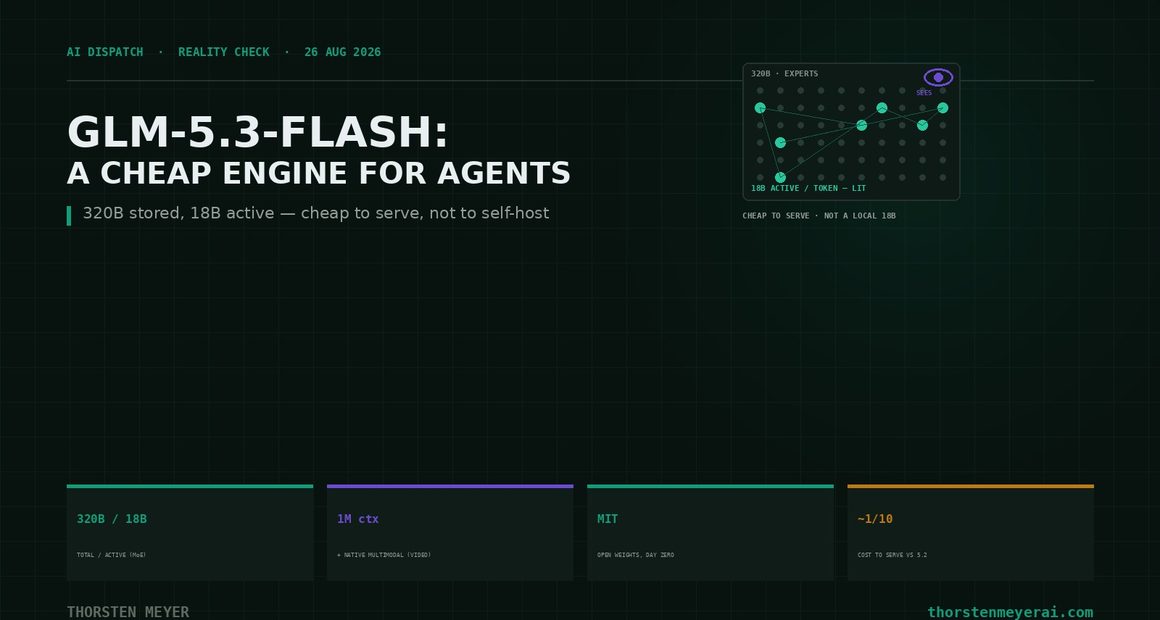Image resolution: width=1160 pixels, height=620 pixels.
Task: Click "A CHEAP ENGINE FOR AGENTS" subtitle
Action: click(x=319, y=173)
